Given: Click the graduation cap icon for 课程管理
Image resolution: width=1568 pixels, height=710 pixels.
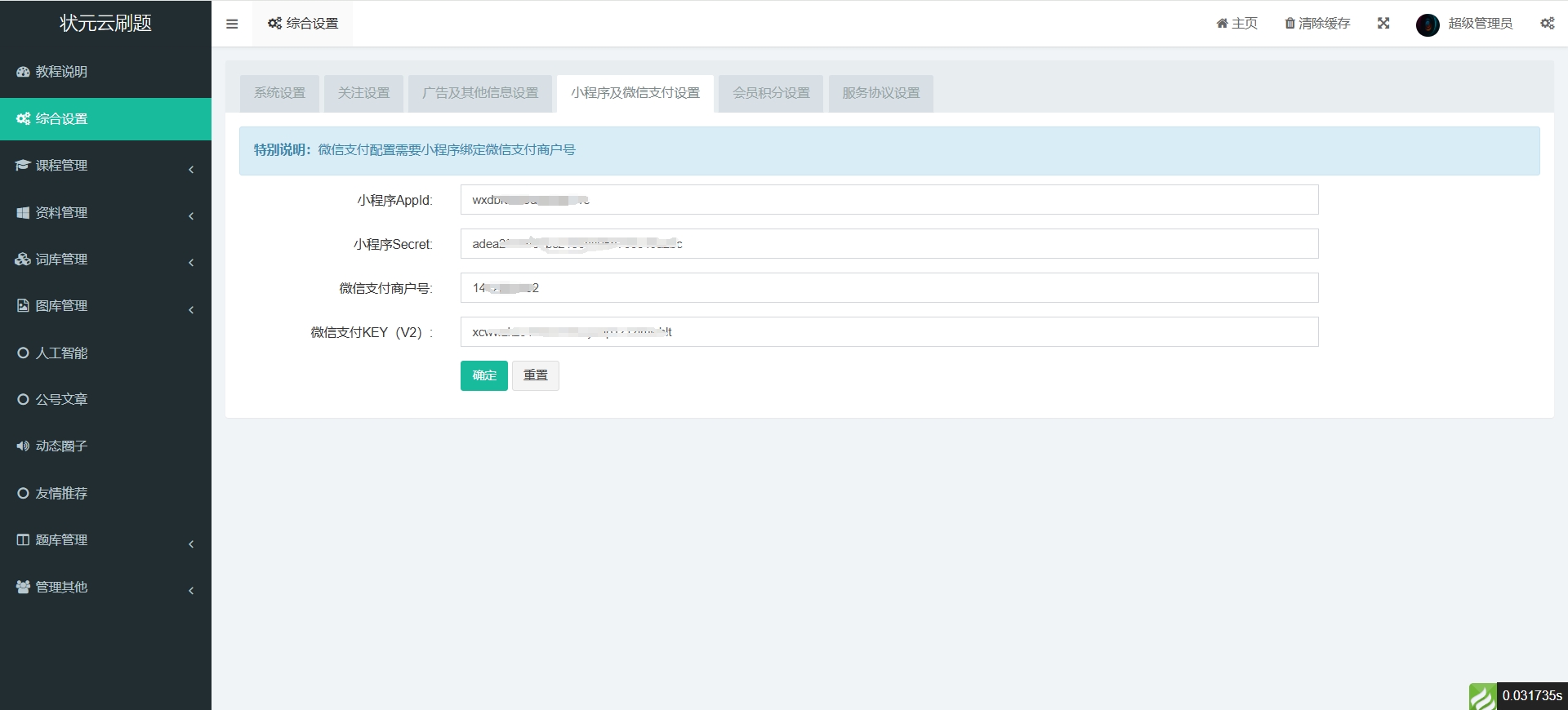Looking at the screenshot, I should 23,165.
